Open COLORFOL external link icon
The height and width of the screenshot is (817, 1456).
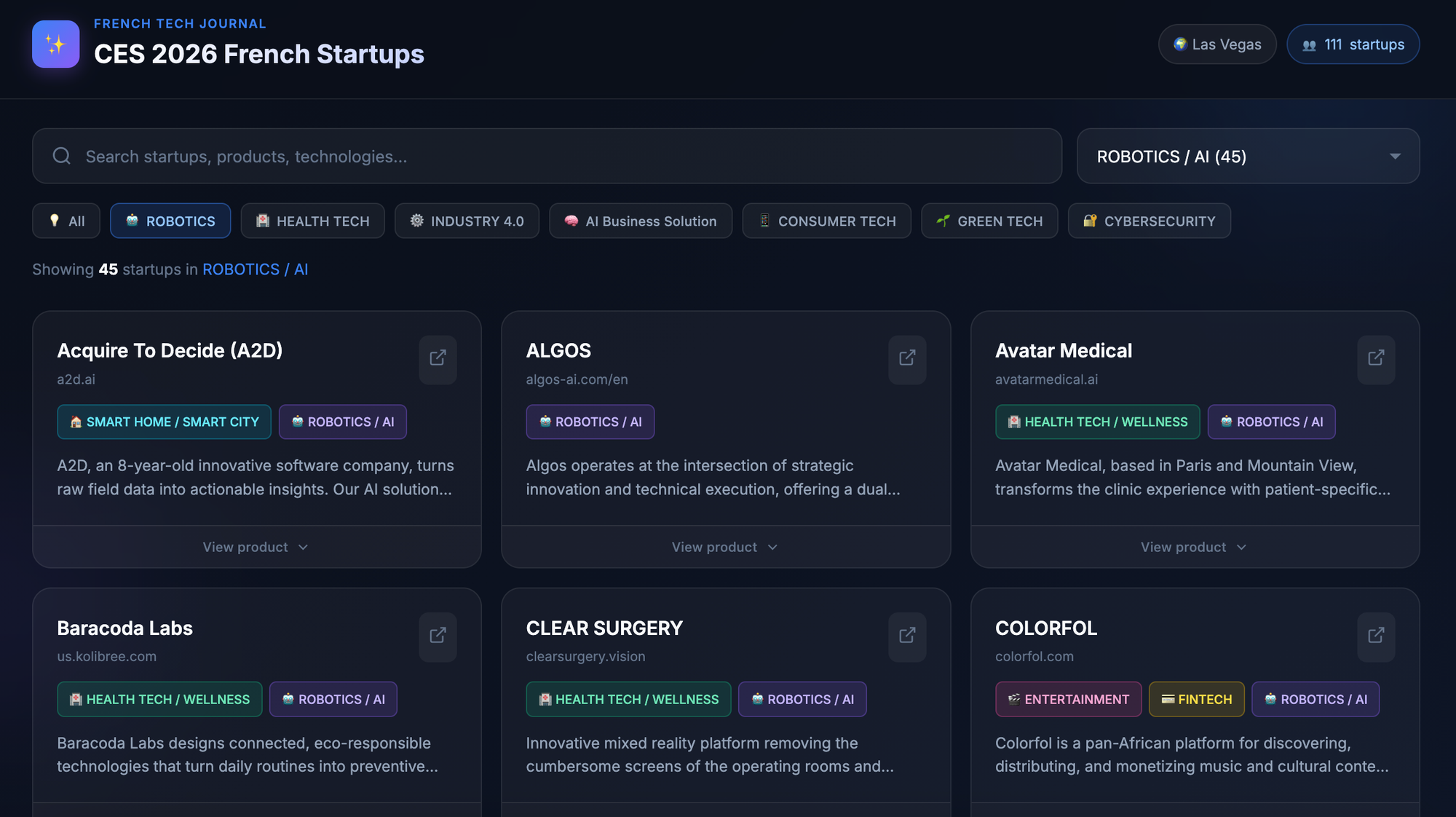pyautogui.click(x=1375, y=636)
